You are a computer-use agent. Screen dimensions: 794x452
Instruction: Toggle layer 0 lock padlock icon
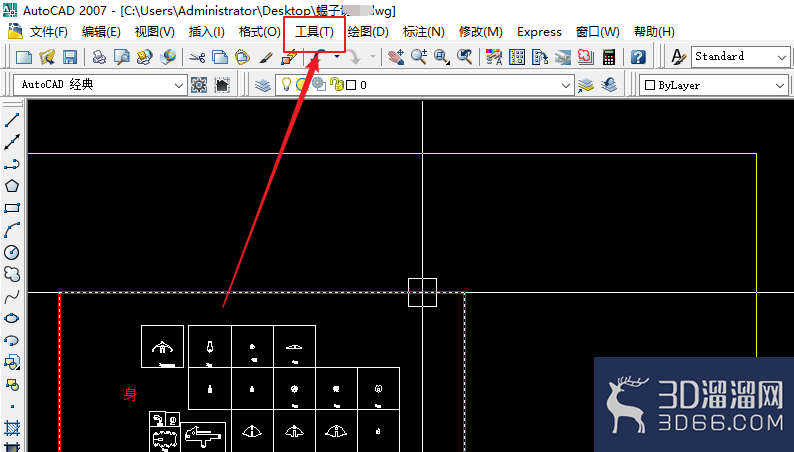click(x=337, y=85)
